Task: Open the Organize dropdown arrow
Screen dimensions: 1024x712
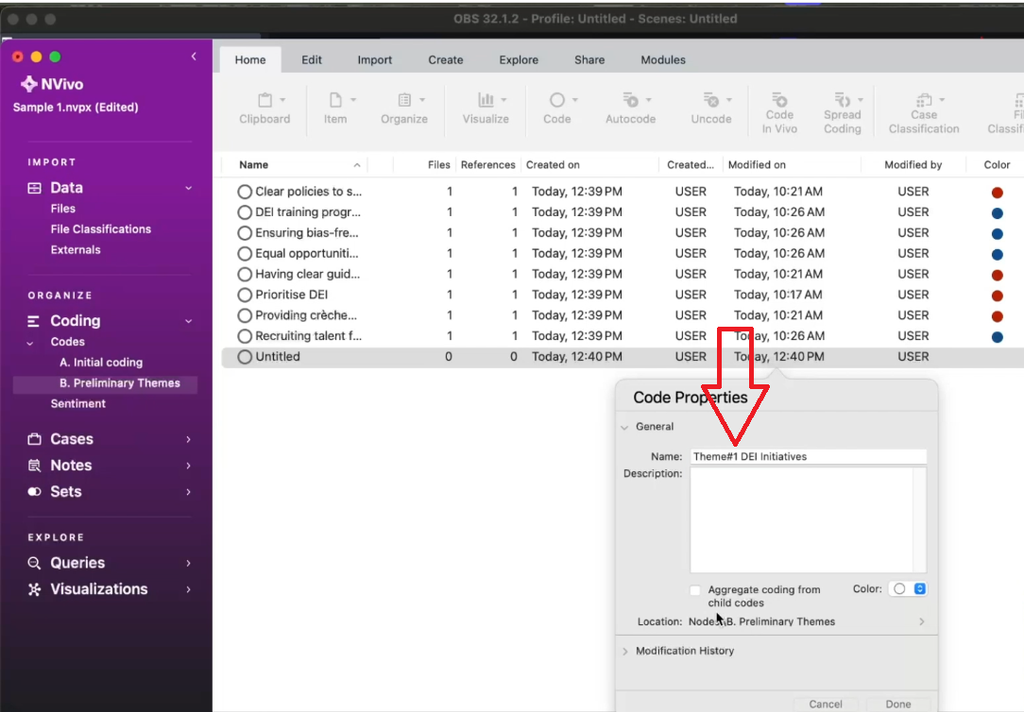Action: 423,100
